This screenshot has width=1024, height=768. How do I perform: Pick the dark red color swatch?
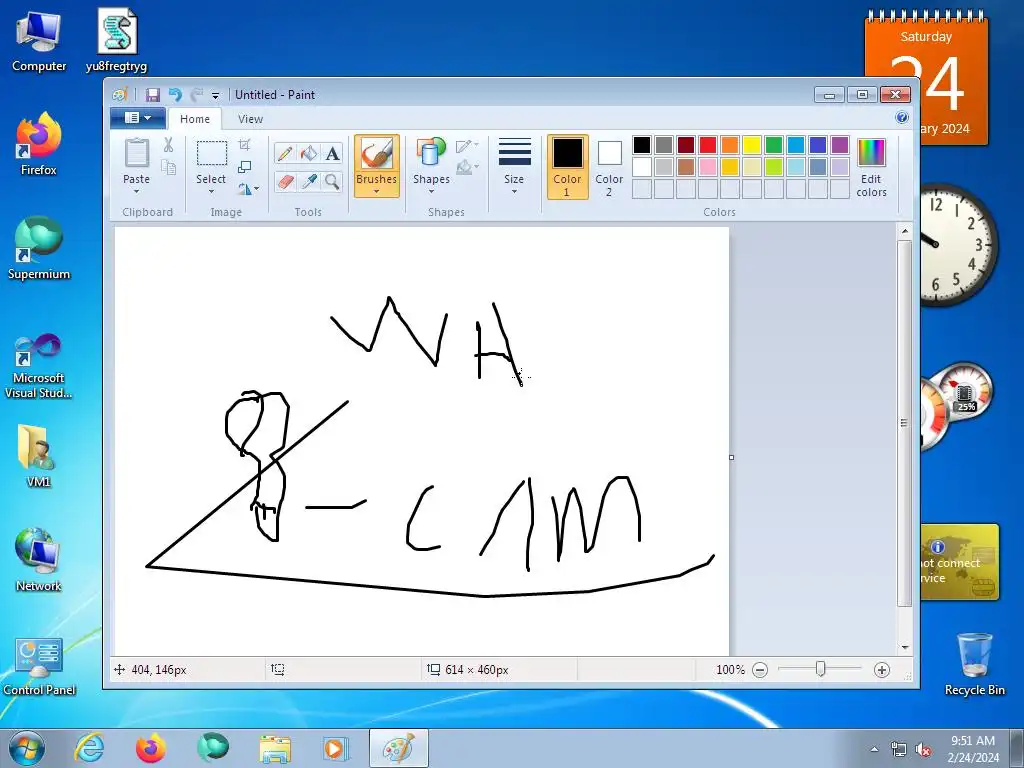pos(686,145)
